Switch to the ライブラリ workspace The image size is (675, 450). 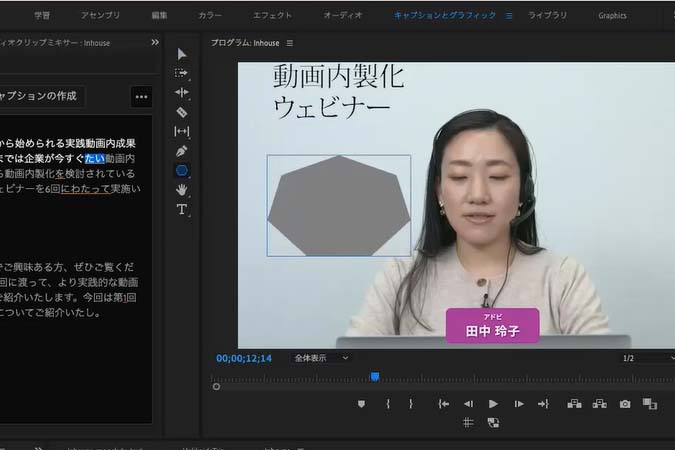[x=547, y=16]
